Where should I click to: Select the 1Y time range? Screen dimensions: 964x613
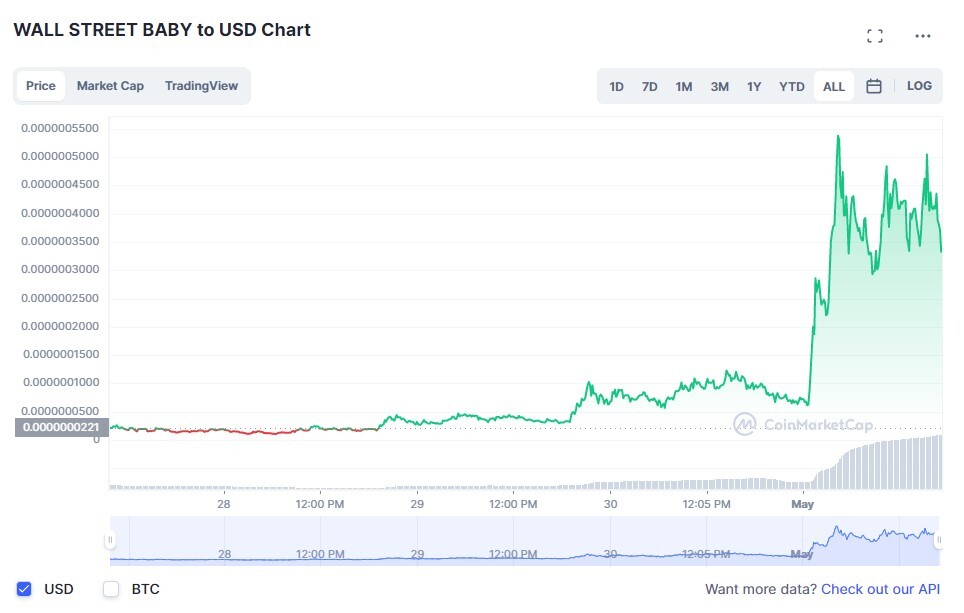tap(754, 87)
